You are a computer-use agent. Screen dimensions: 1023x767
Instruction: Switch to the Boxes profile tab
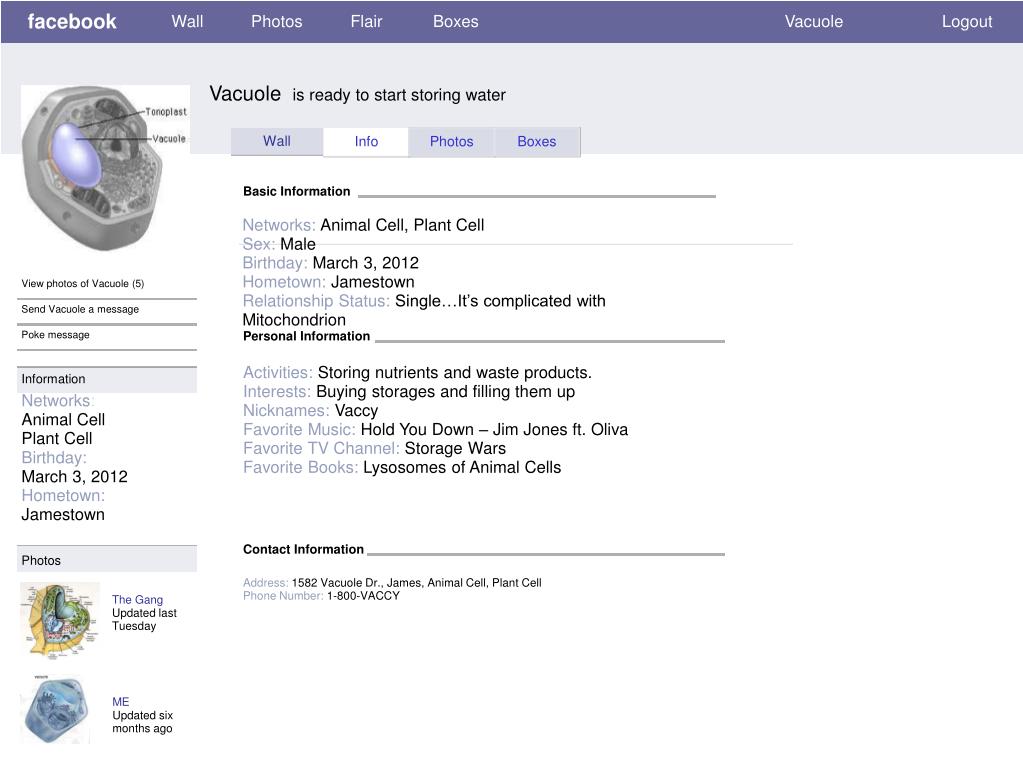click(537, 142)
